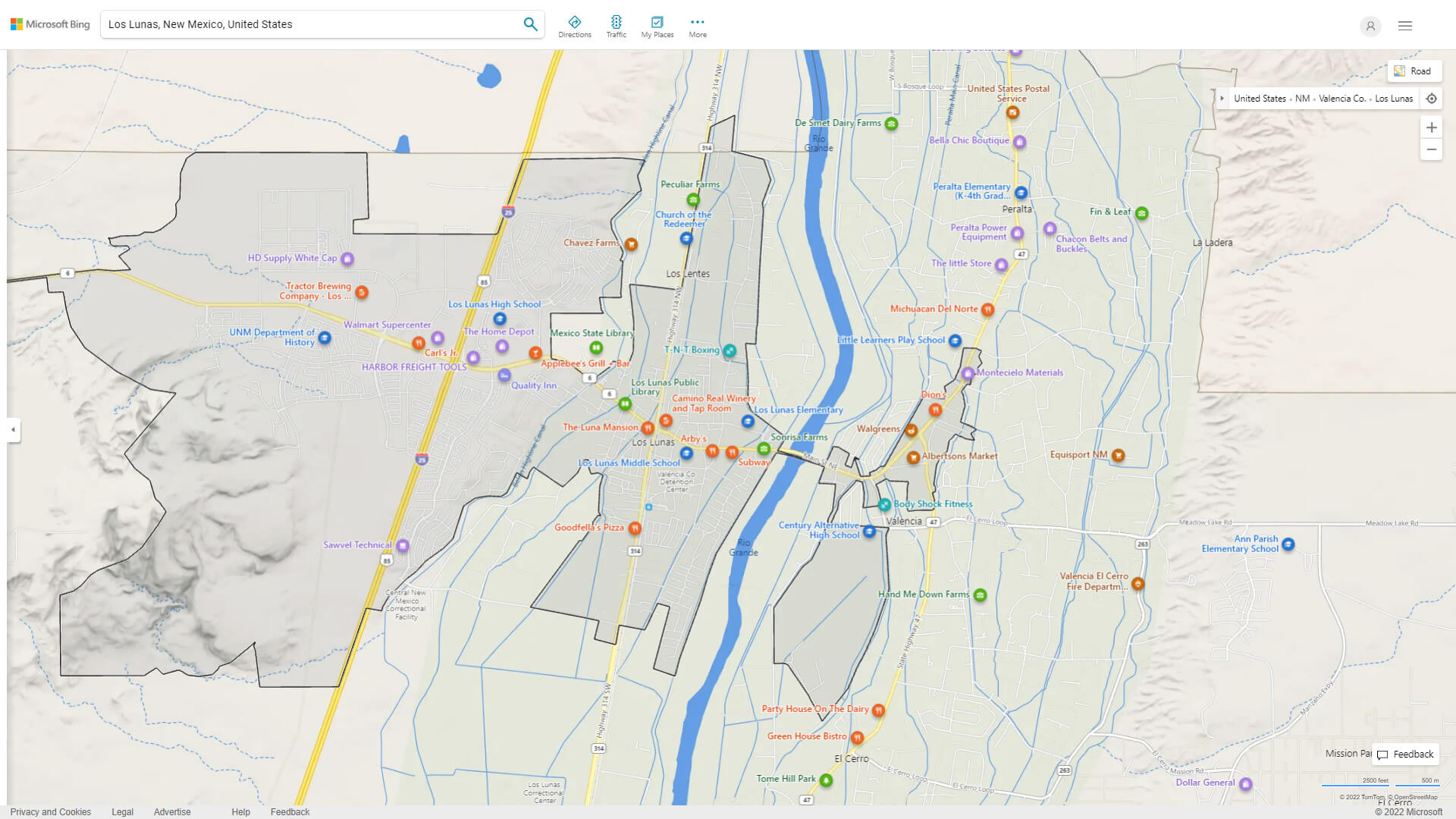Image resolution: width=1456 pixels, height=819 pixels.
Task: Open the Road map style selector
Action: click(1414, 71)
